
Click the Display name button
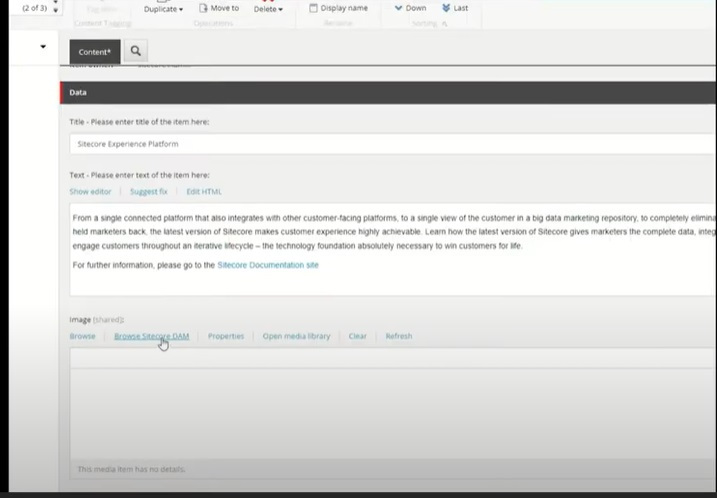(x=338, y=8)
